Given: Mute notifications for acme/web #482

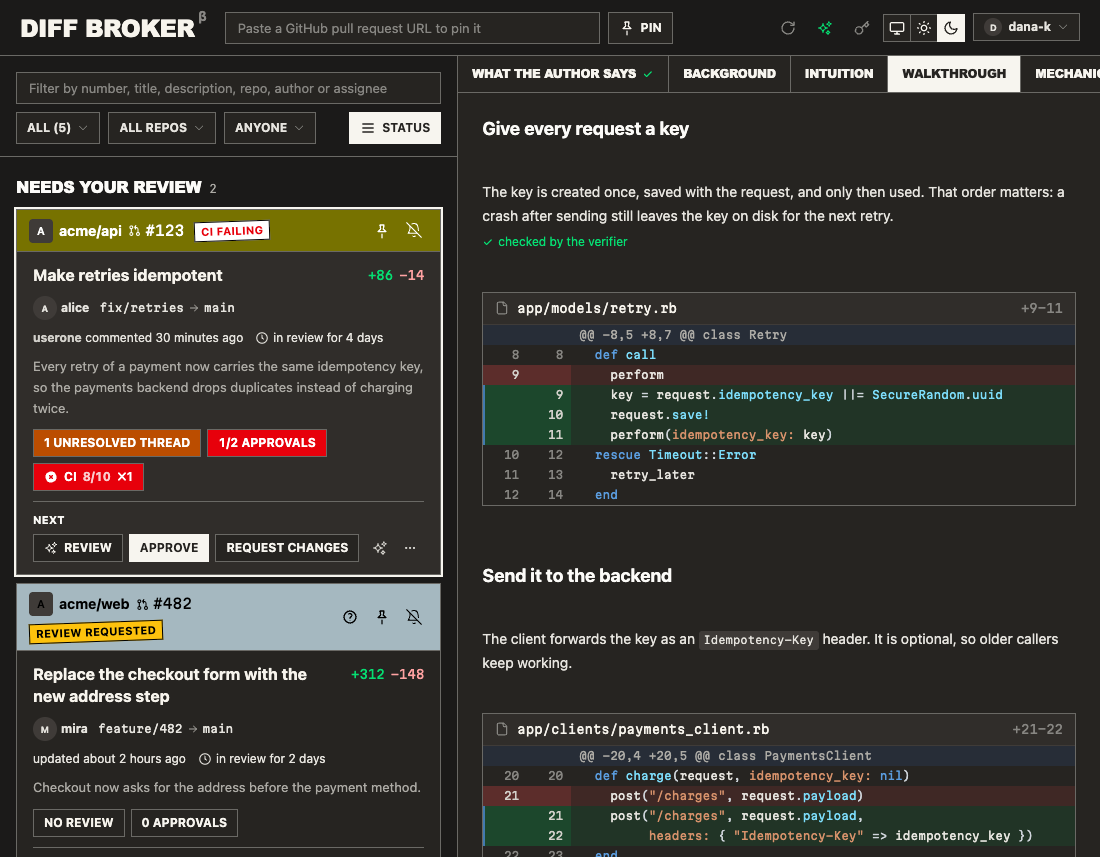Looking at the screenshot, I should coord(414,616).
